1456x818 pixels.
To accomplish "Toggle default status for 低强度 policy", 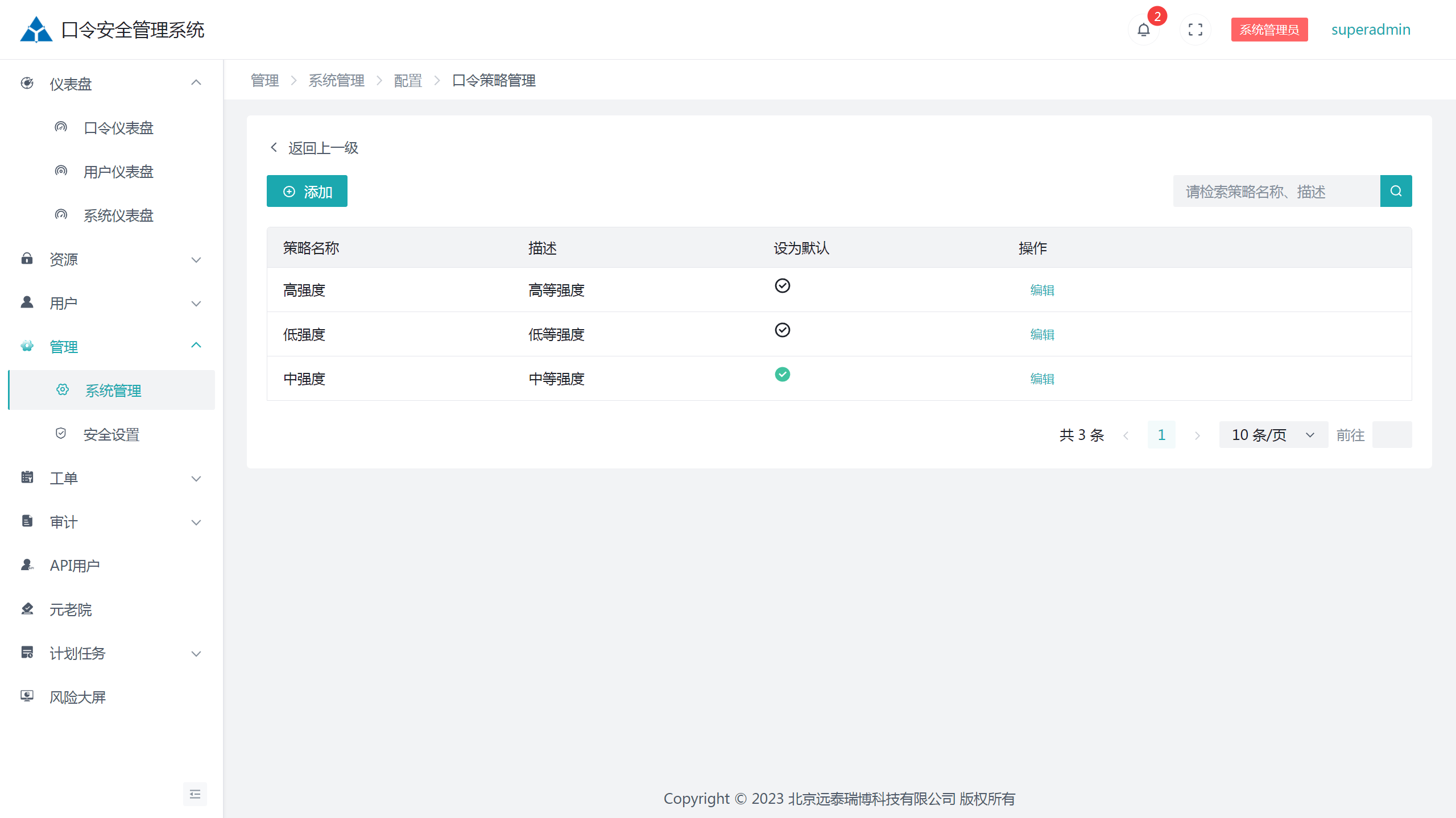I will (x=783, y=330).
